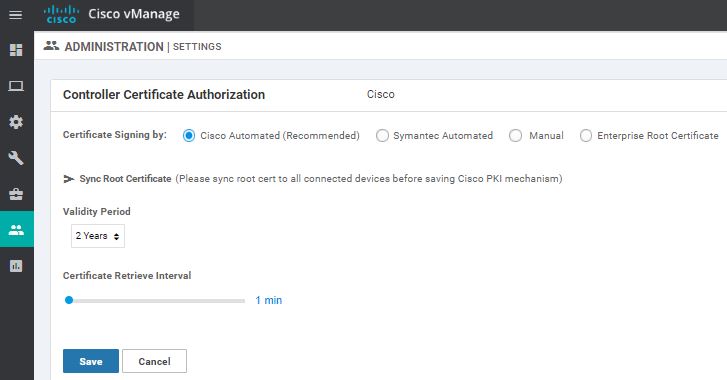Open the Tools wrench icon in sidebar
Viewport: 727px width, 380px height.
pyautogui.click(x=16, y=158)
